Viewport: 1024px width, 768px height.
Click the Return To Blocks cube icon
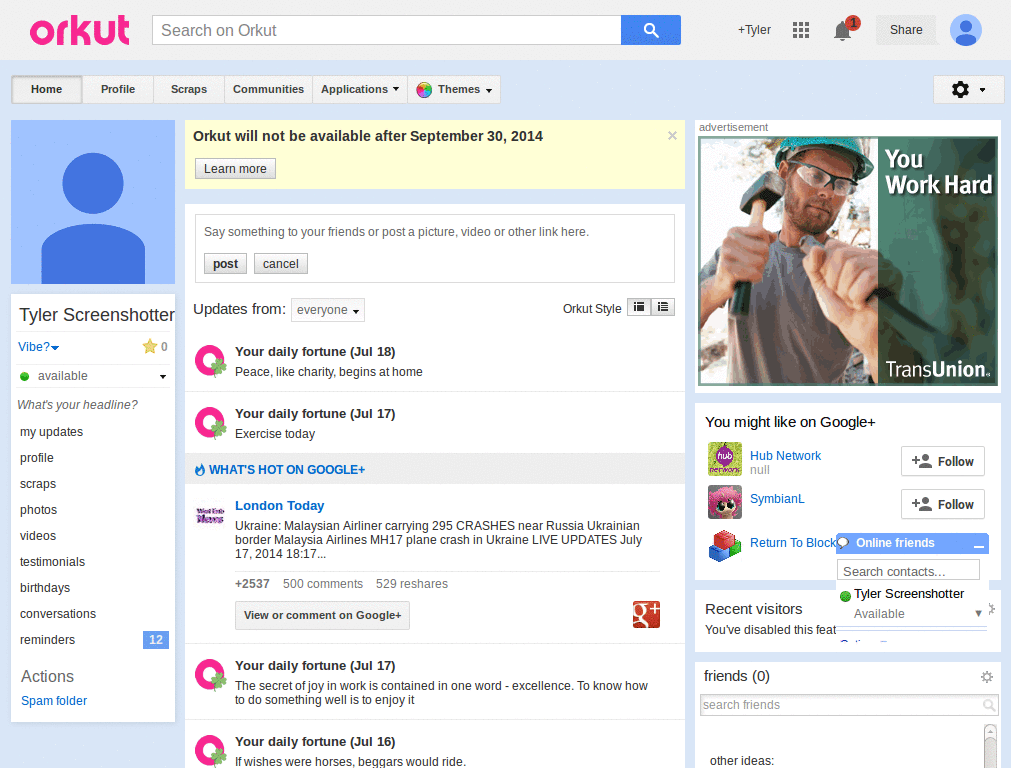[x=725, y=546]
